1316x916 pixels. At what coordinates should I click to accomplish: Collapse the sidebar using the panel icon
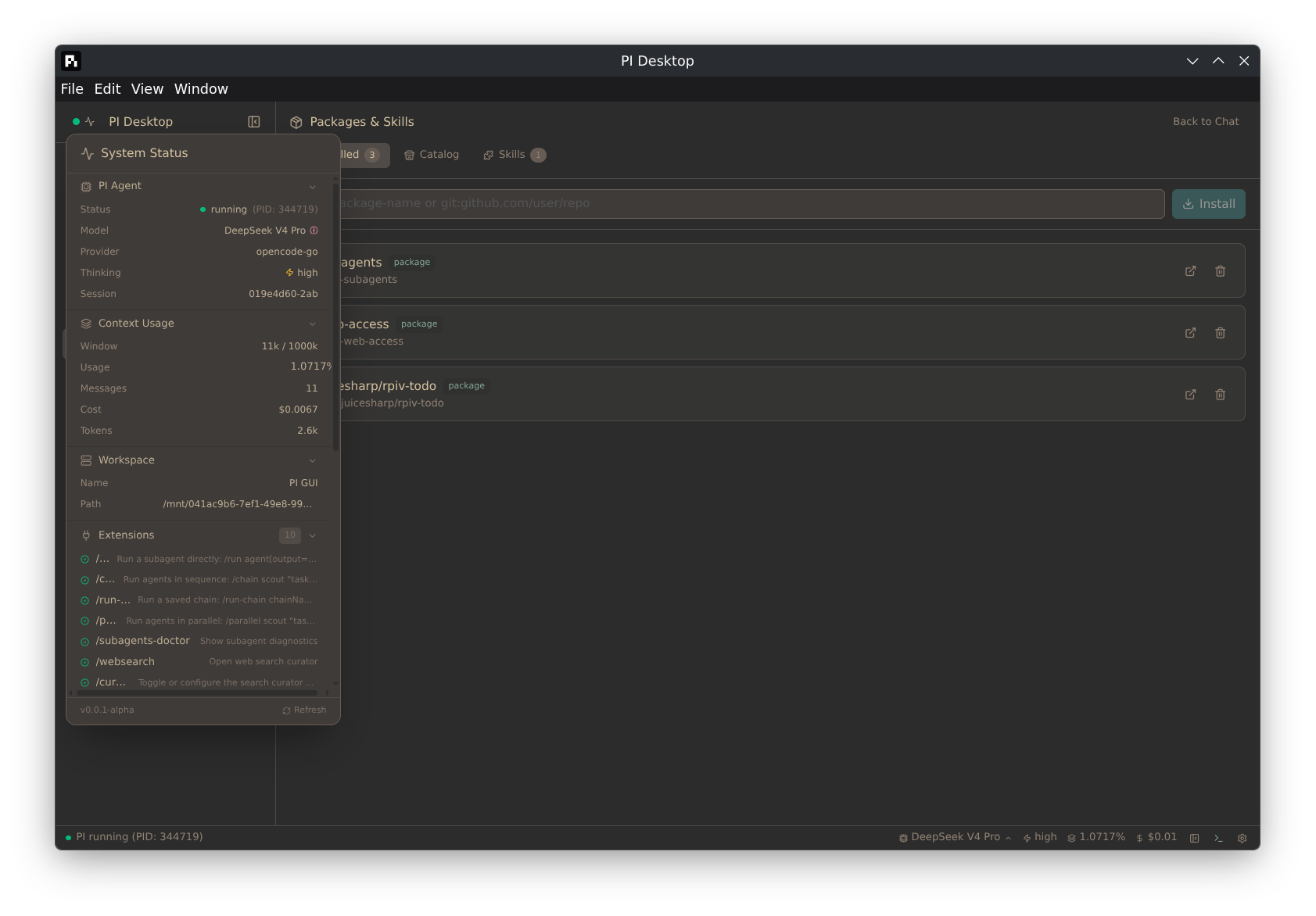(254, 122)
